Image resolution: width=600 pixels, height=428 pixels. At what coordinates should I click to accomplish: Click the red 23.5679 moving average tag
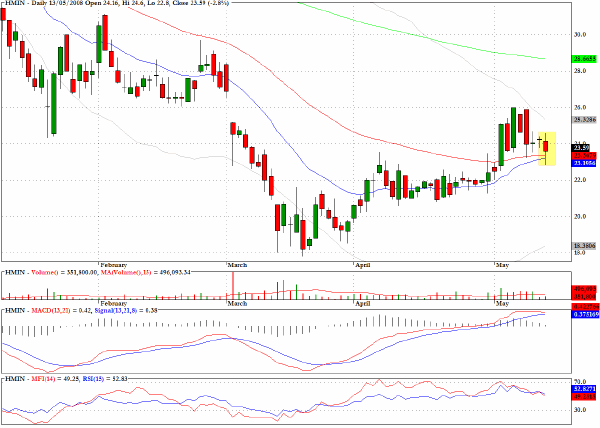tap(584, 156)
